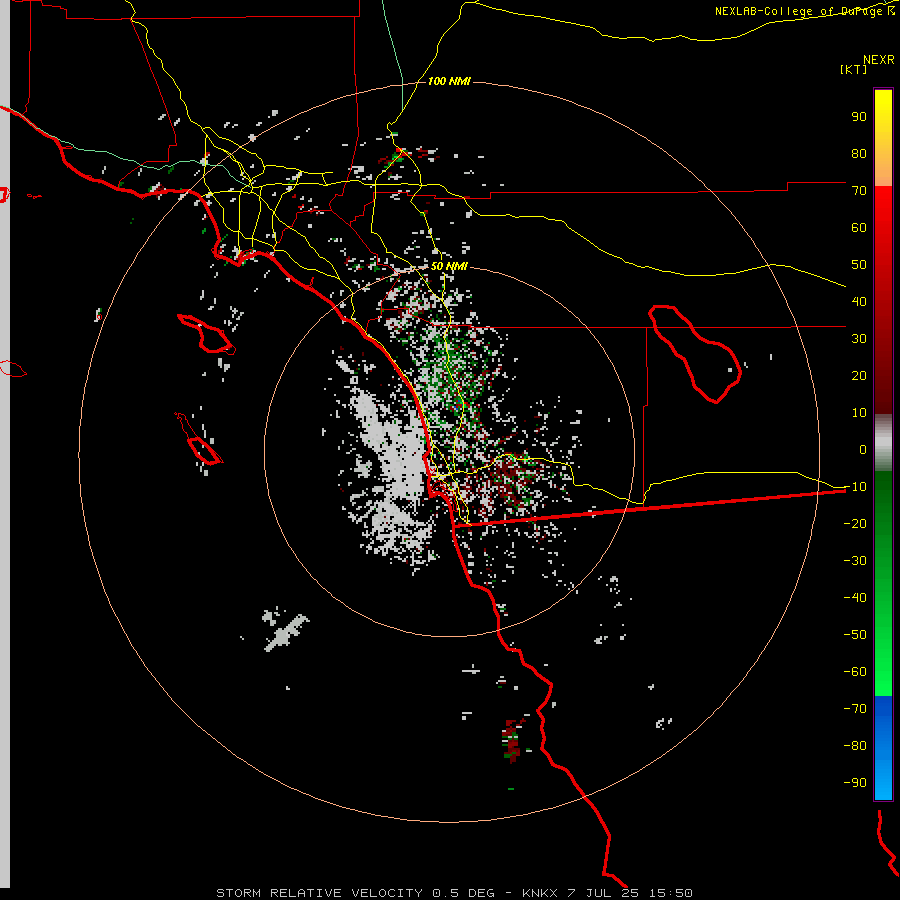Click the positive 50 knot scale label
This screenshot has width=900, height=900.
point(859,265)
